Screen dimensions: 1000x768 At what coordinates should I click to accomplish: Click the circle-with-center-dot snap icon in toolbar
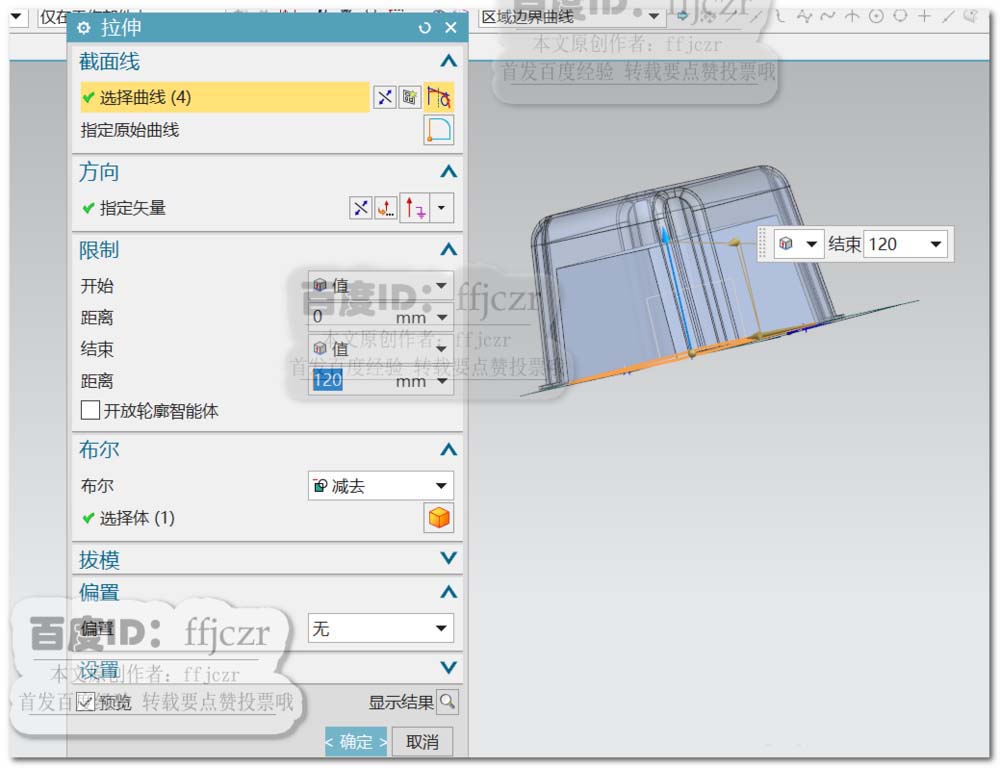[x=876, y=16]
